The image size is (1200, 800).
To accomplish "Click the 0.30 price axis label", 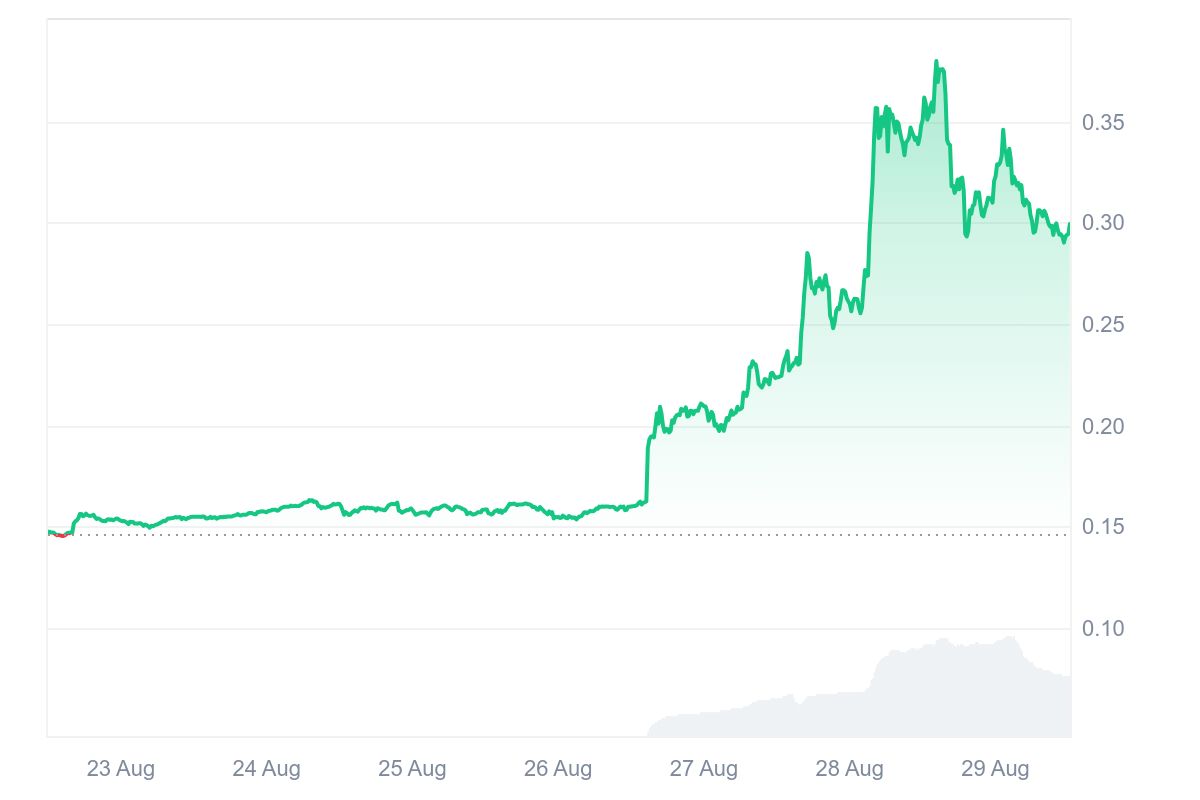I will coord(1103,223).
